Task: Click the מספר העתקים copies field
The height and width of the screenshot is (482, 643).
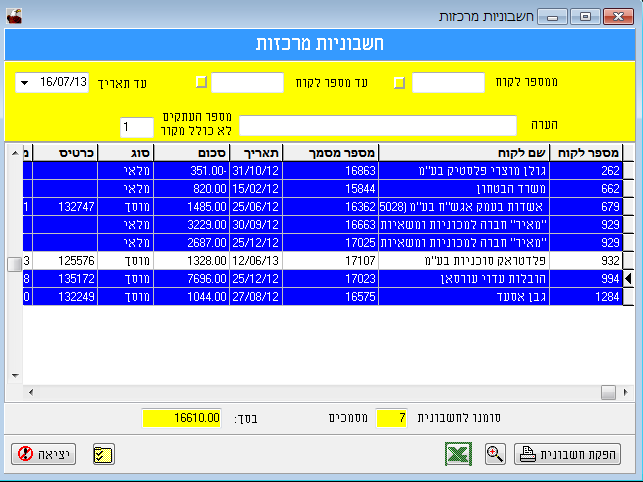Action: (x=135, y=127)
